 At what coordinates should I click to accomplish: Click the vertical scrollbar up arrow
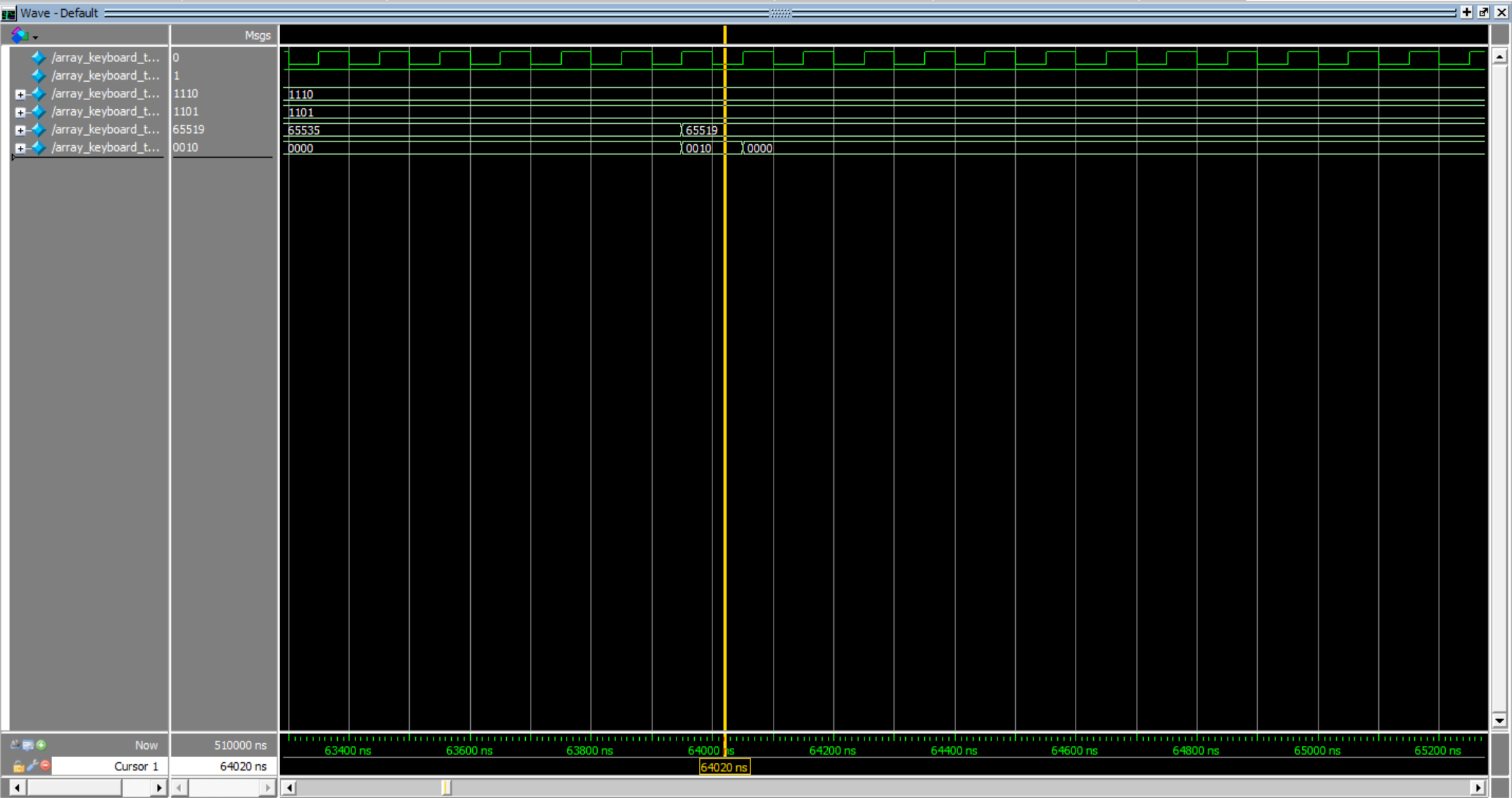coord(1499,56)
